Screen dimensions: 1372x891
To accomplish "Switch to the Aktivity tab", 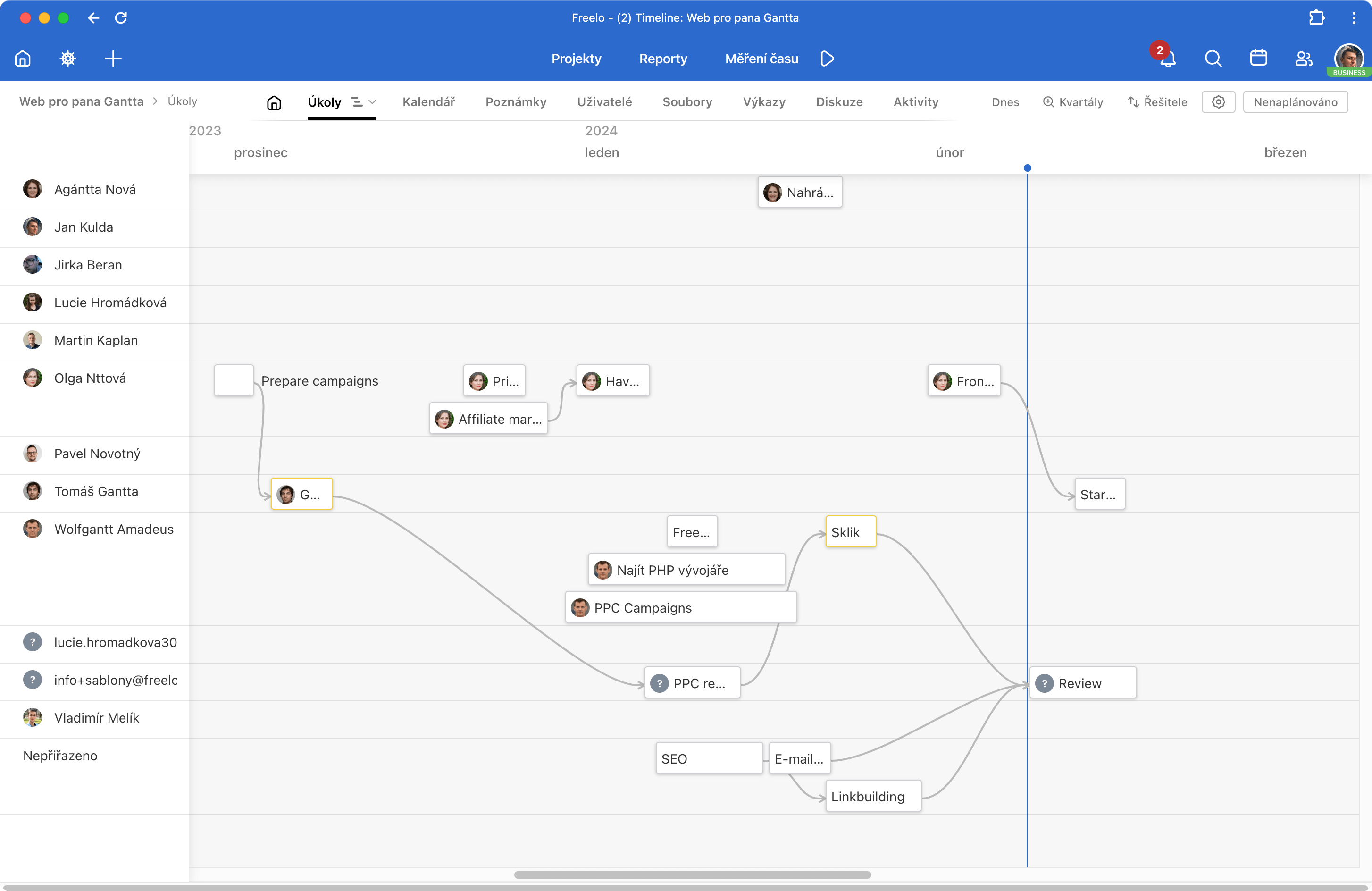I will tap(916, 102).
